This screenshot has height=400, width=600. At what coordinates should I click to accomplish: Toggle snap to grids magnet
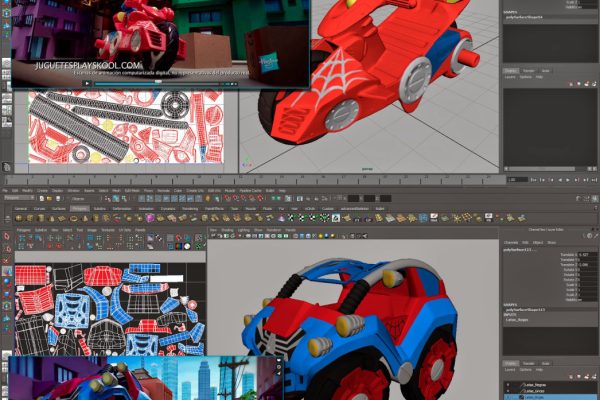coord(227,198)
